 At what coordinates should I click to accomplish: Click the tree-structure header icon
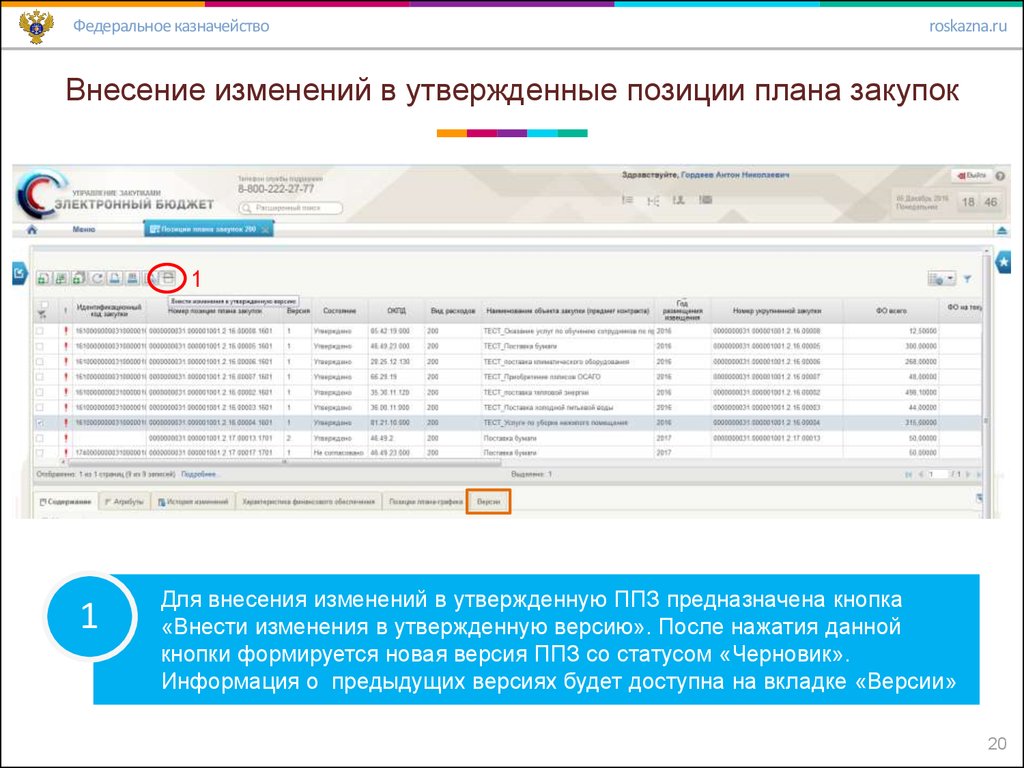pyautogui.click(x=653, y=200)
